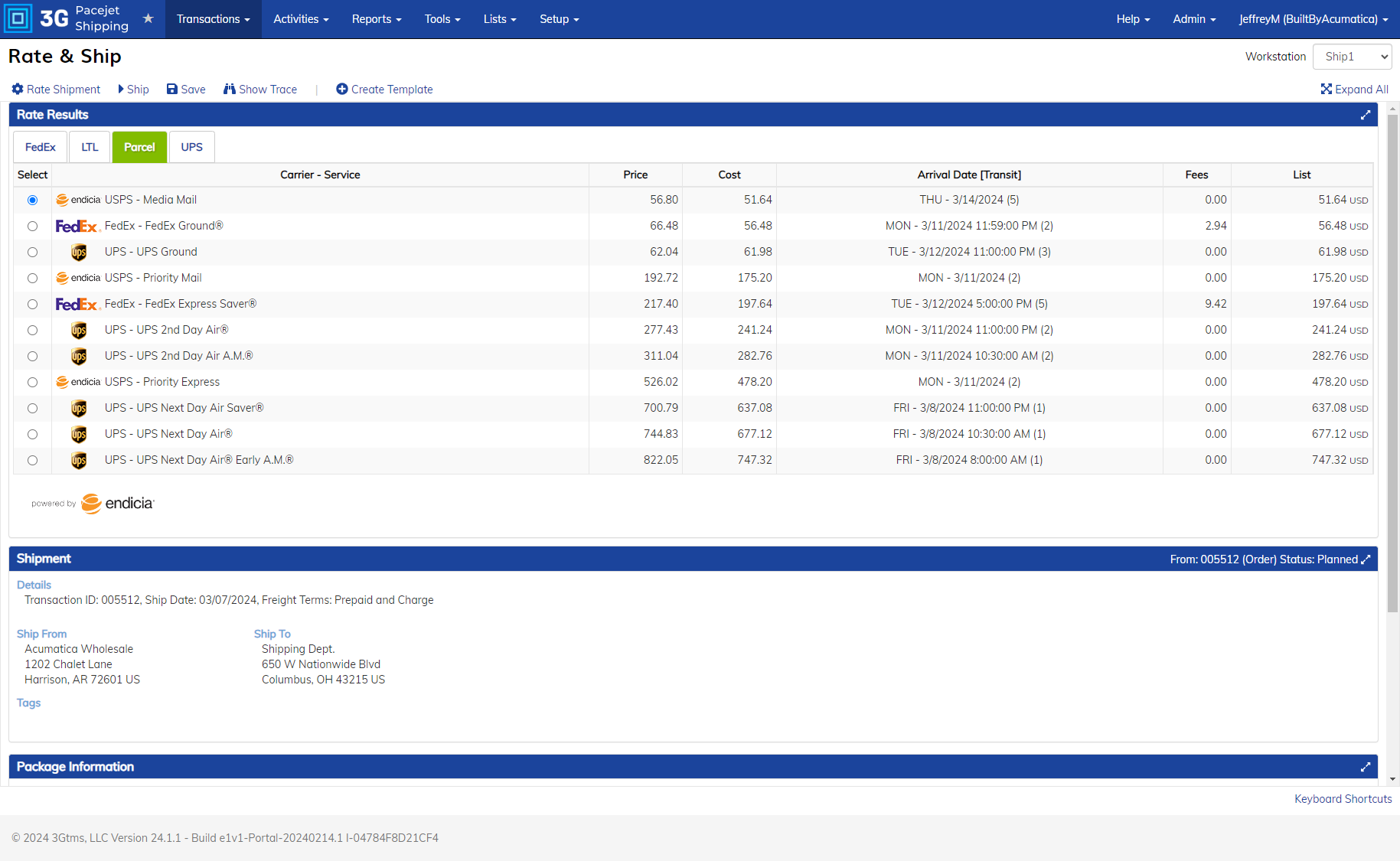Click the Save floppy disk icon
The width and height of the screenshot is (1400, 861).
[172, 89]
